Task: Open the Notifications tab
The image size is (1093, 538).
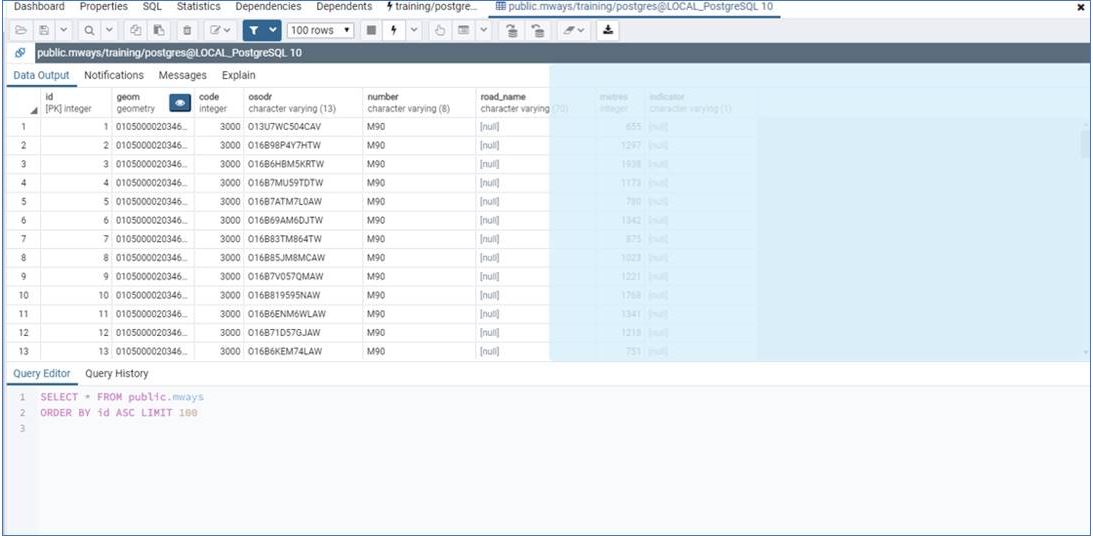Action: tap(114, 75)
